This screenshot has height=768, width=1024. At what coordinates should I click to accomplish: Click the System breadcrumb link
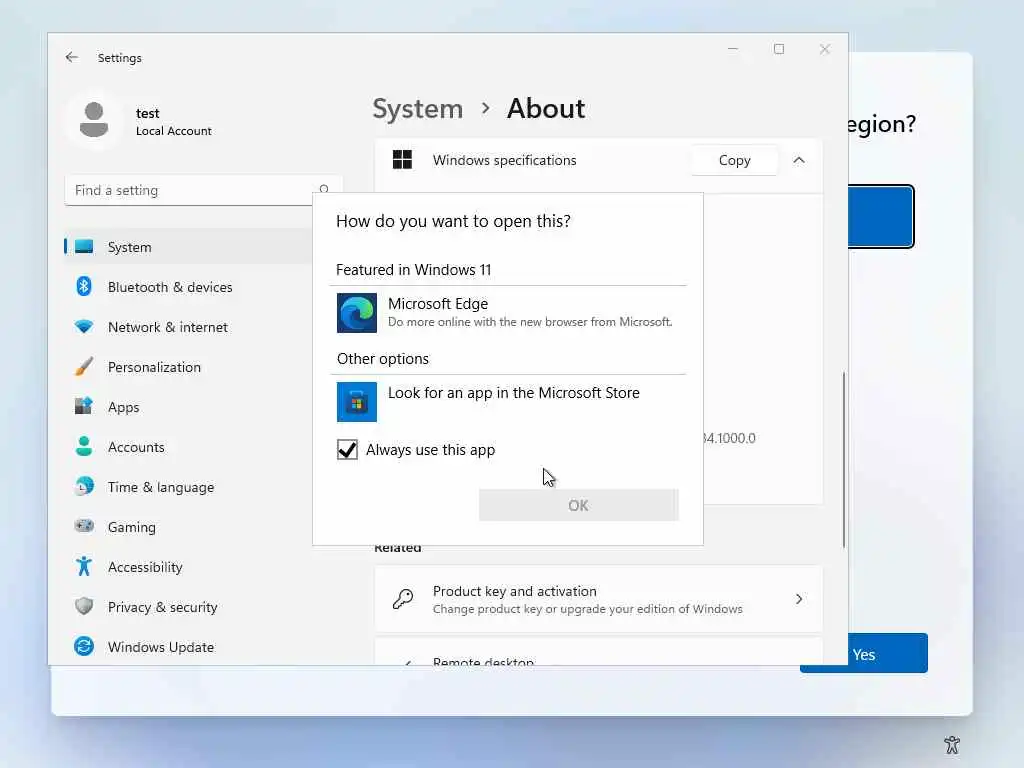[417, 108]
